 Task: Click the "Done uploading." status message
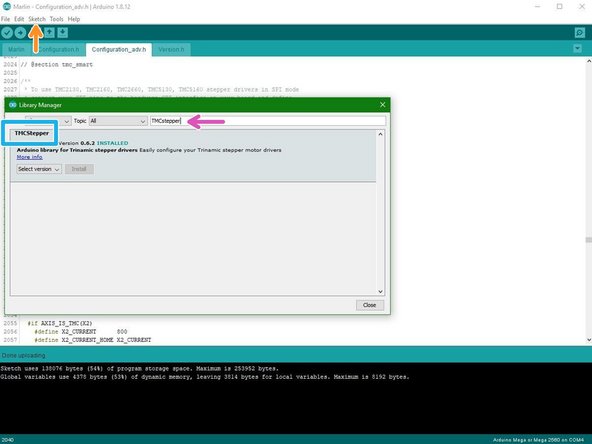click(x=23, y=355)
